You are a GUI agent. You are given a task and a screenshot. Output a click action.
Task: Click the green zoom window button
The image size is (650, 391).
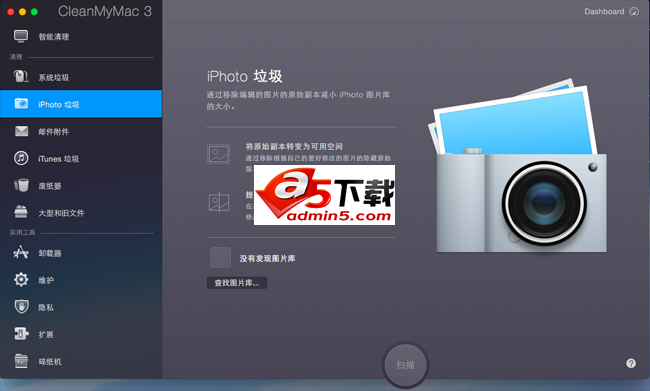pyautogui.click(x=34, y=12)
